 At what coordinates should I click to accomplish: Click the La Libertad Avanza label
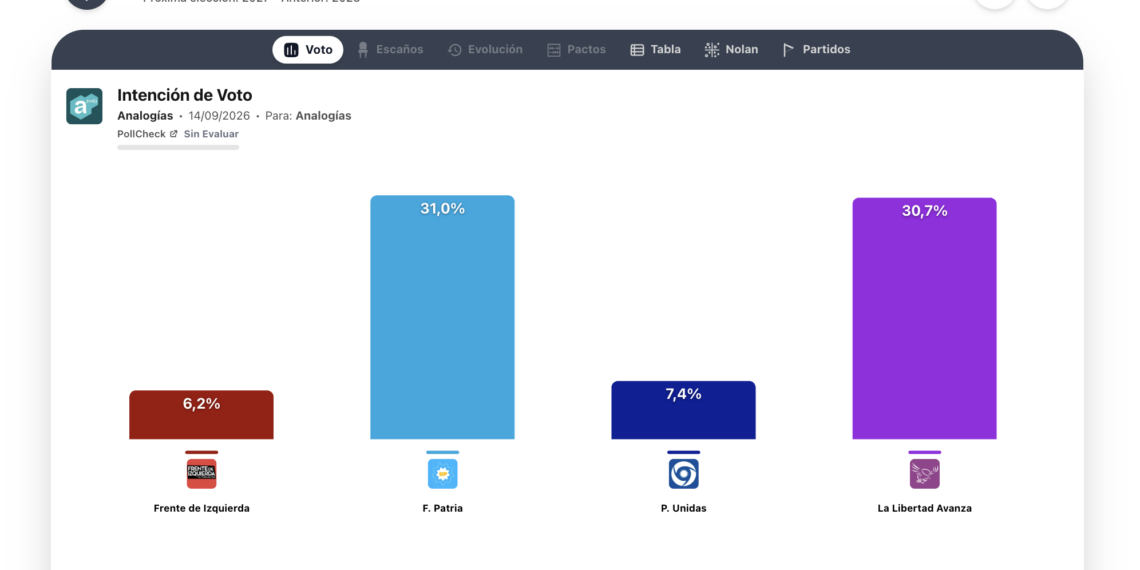pyautogui.click(x=924, y=508)
